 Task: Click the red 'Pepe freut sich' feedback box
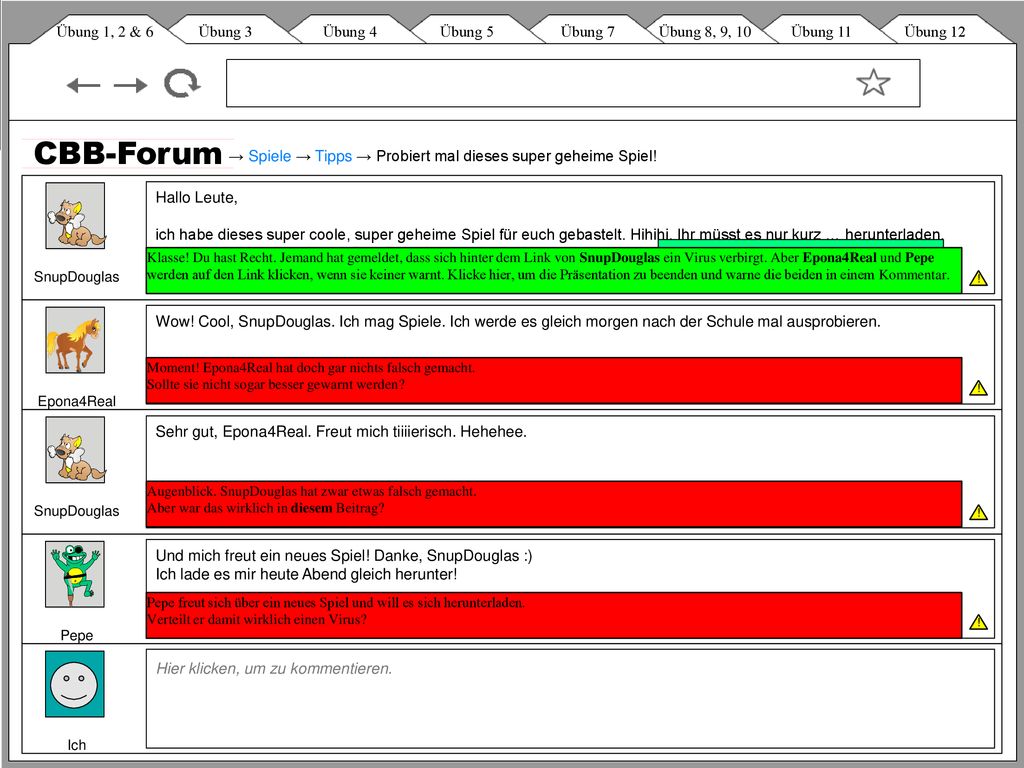554,615
